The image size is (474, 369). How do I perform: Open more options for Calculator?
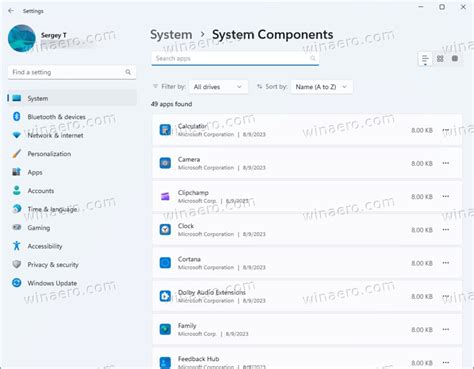pos(446,130)
